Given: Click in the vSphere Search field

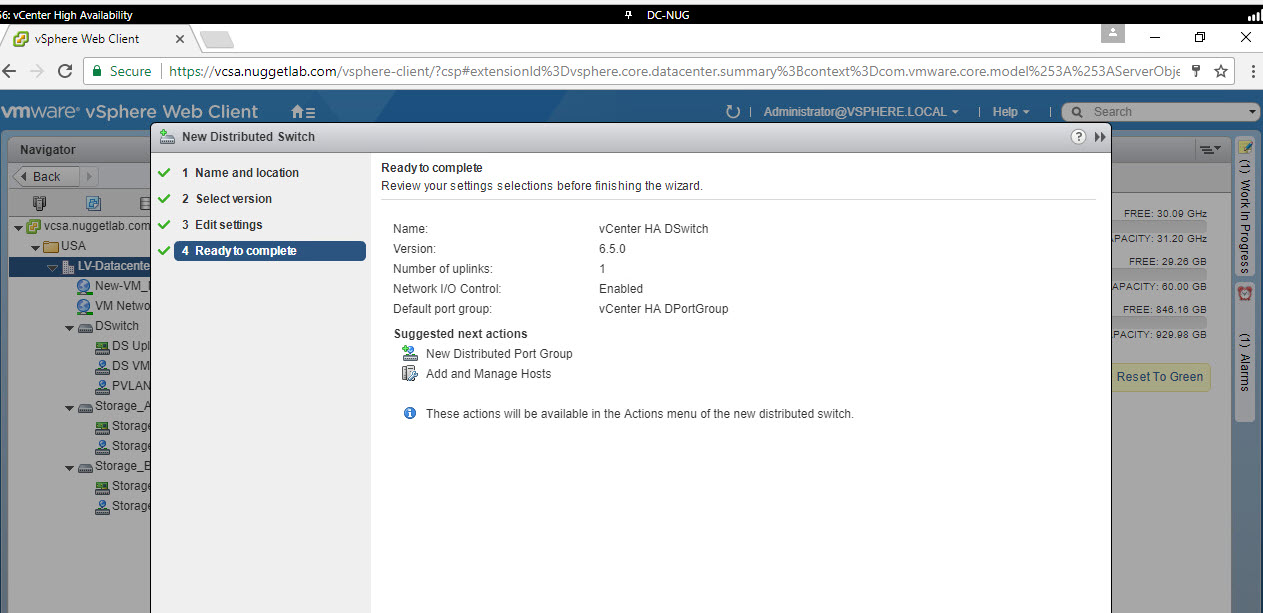Looking at the screenshot, I should pos(1165,112).
